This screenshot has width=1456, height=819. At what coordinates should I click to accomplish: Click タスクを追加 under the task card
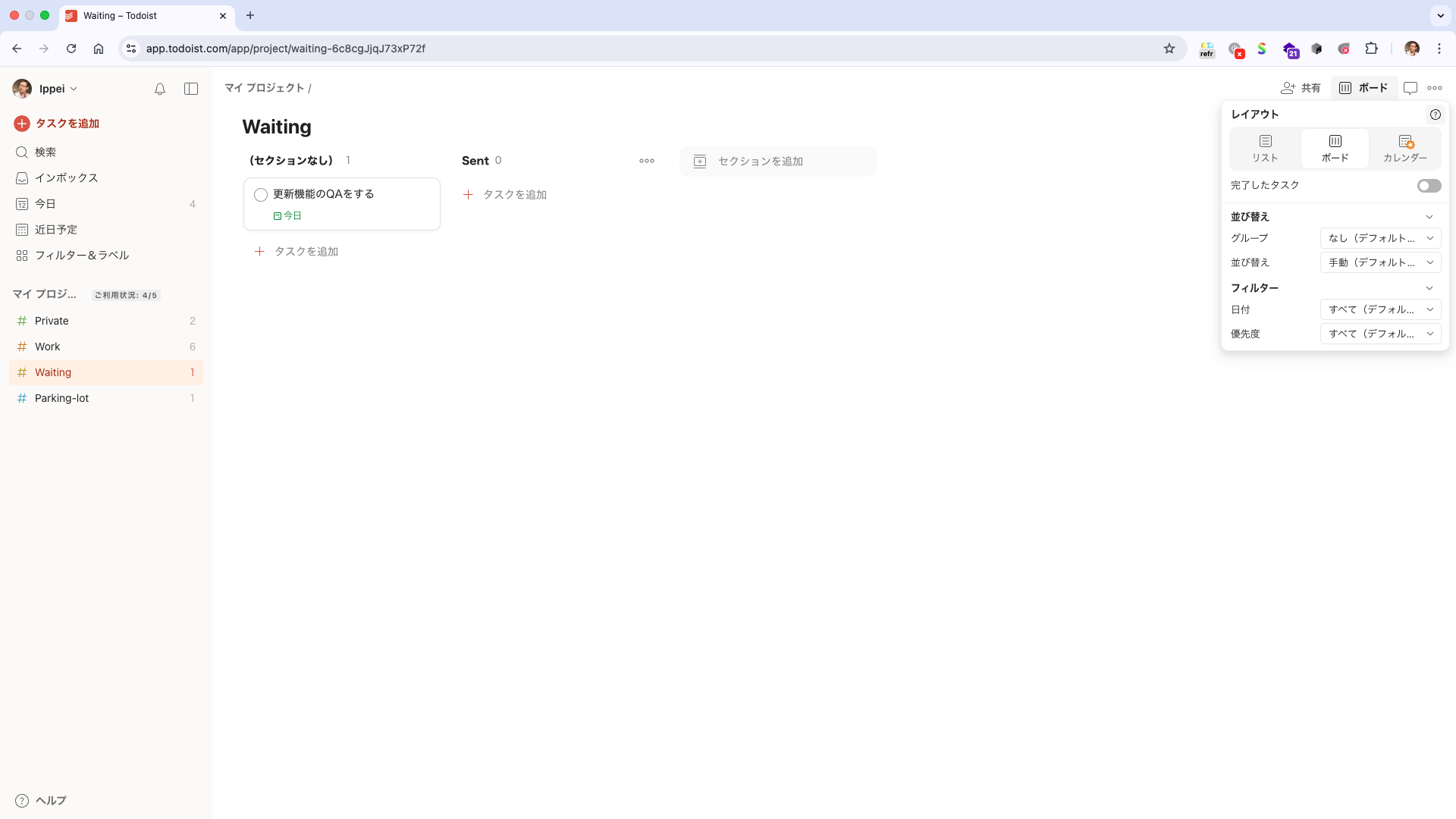point(306,251)
